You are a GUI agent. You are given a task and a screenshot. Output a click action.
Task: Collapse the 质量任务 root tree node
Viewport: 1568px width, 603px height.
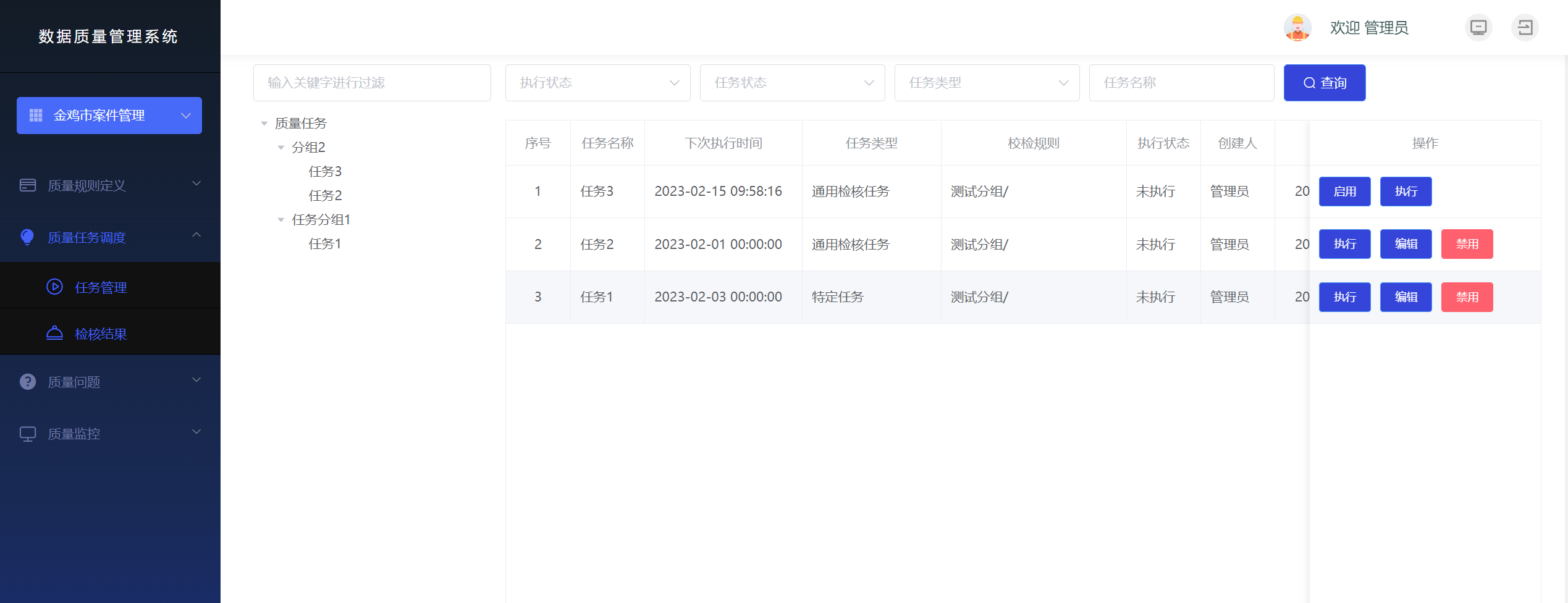[264, 124]
